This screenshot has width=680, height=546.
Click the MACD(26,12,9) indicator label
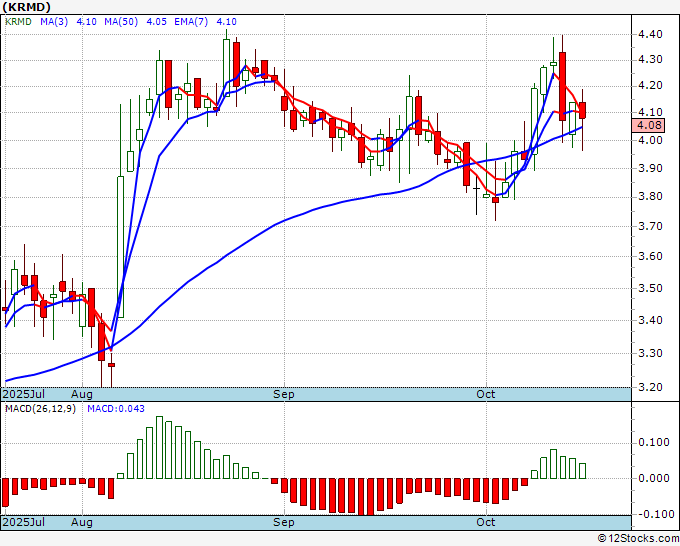tap(40, 409)
